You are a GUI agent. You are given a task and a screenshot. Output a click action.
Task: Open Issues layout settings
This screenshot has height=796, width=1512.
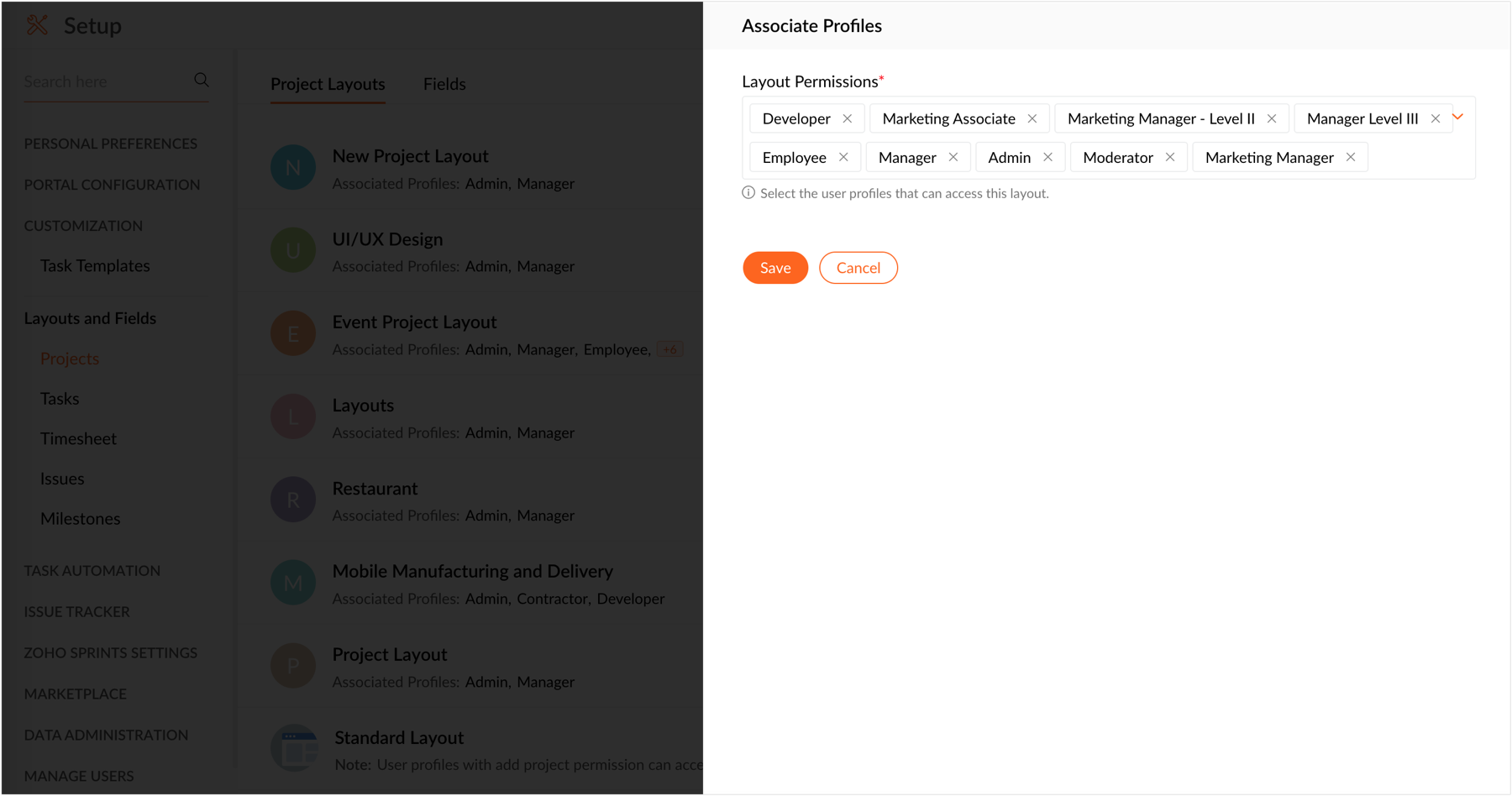(62, 479)
